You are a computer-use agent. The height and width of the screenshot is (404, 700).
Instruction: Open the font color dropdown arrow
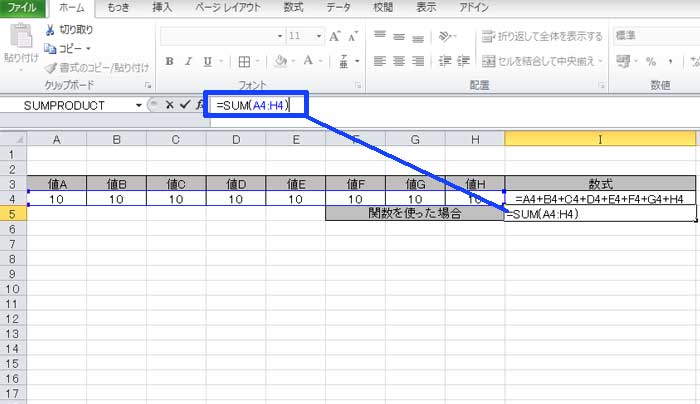(x=321, y=61)
